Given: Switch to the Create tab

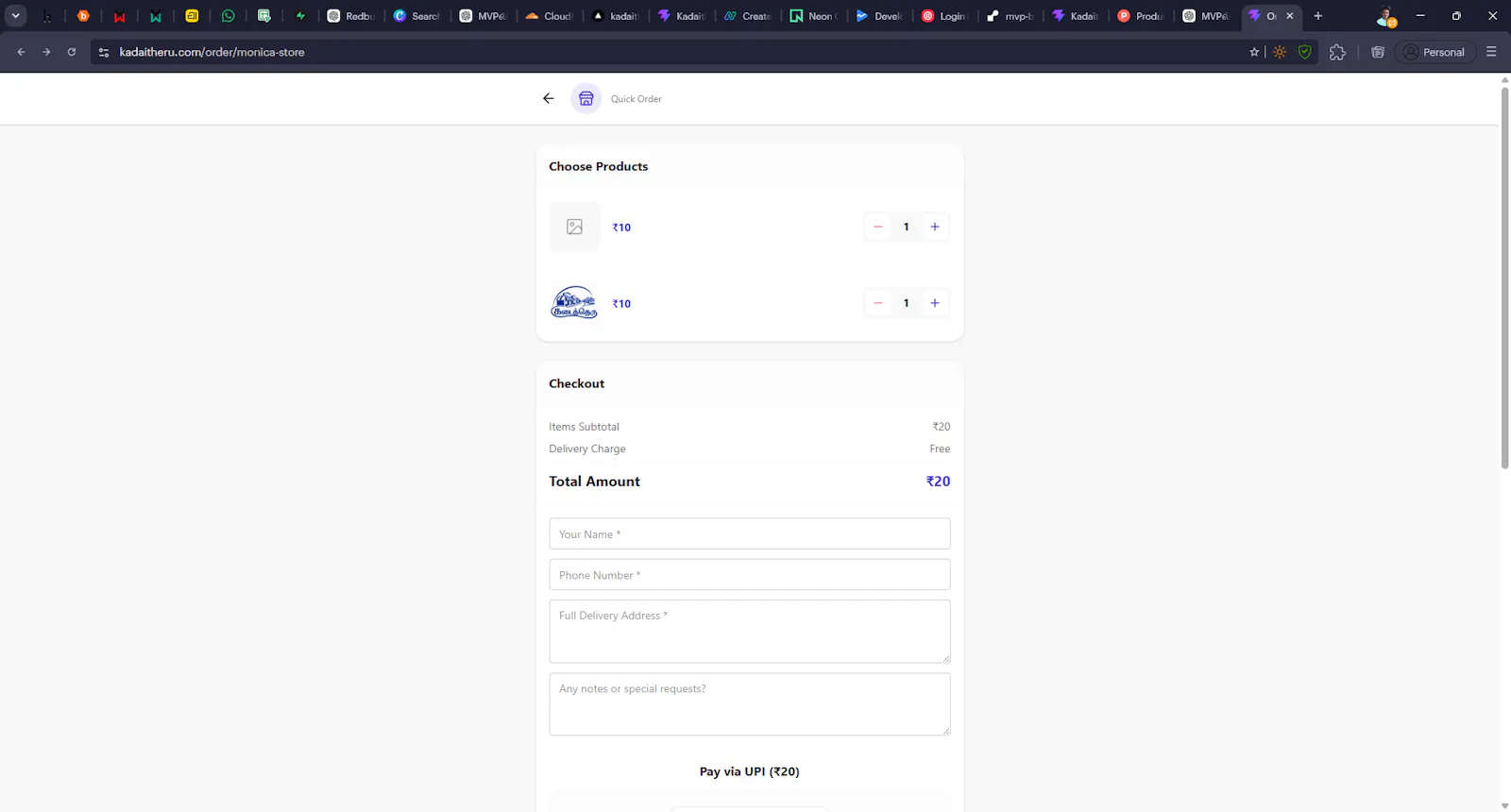Looking at the screenshot, I should (x=748, y=16).
